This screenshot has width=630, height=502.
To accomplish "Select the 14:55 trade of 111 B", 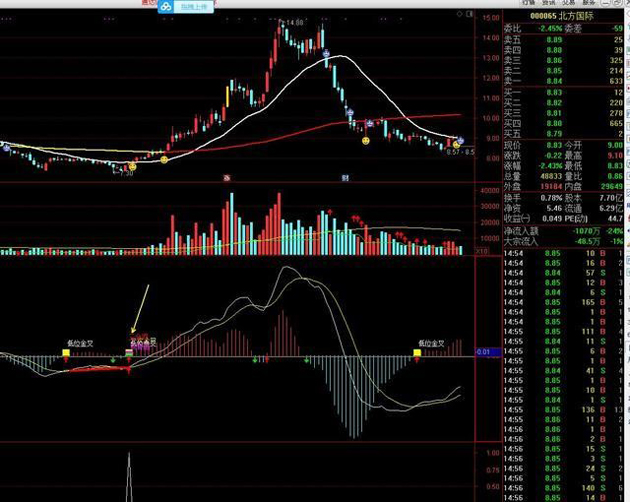I will [563, 332].
